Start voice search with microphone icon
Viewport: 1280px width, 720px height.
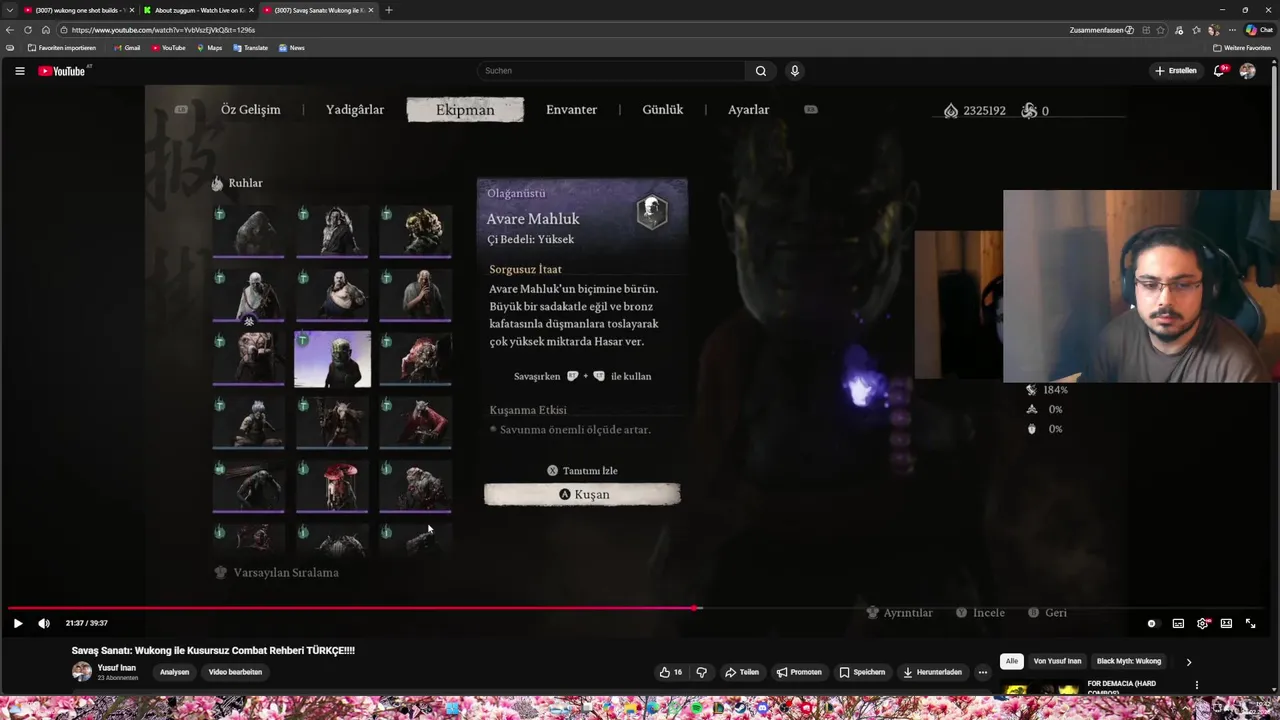coord(795,71)
